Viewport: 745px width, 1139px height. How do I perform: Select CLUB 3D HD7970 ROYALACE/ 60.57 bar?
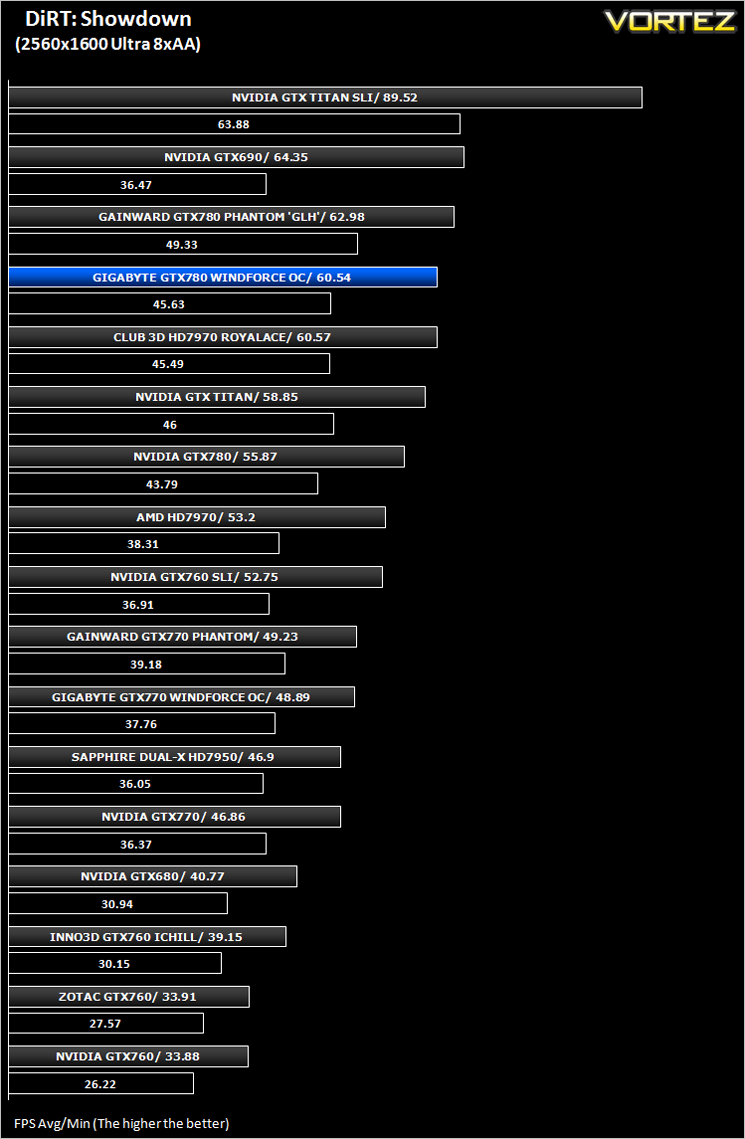(223, 337)
